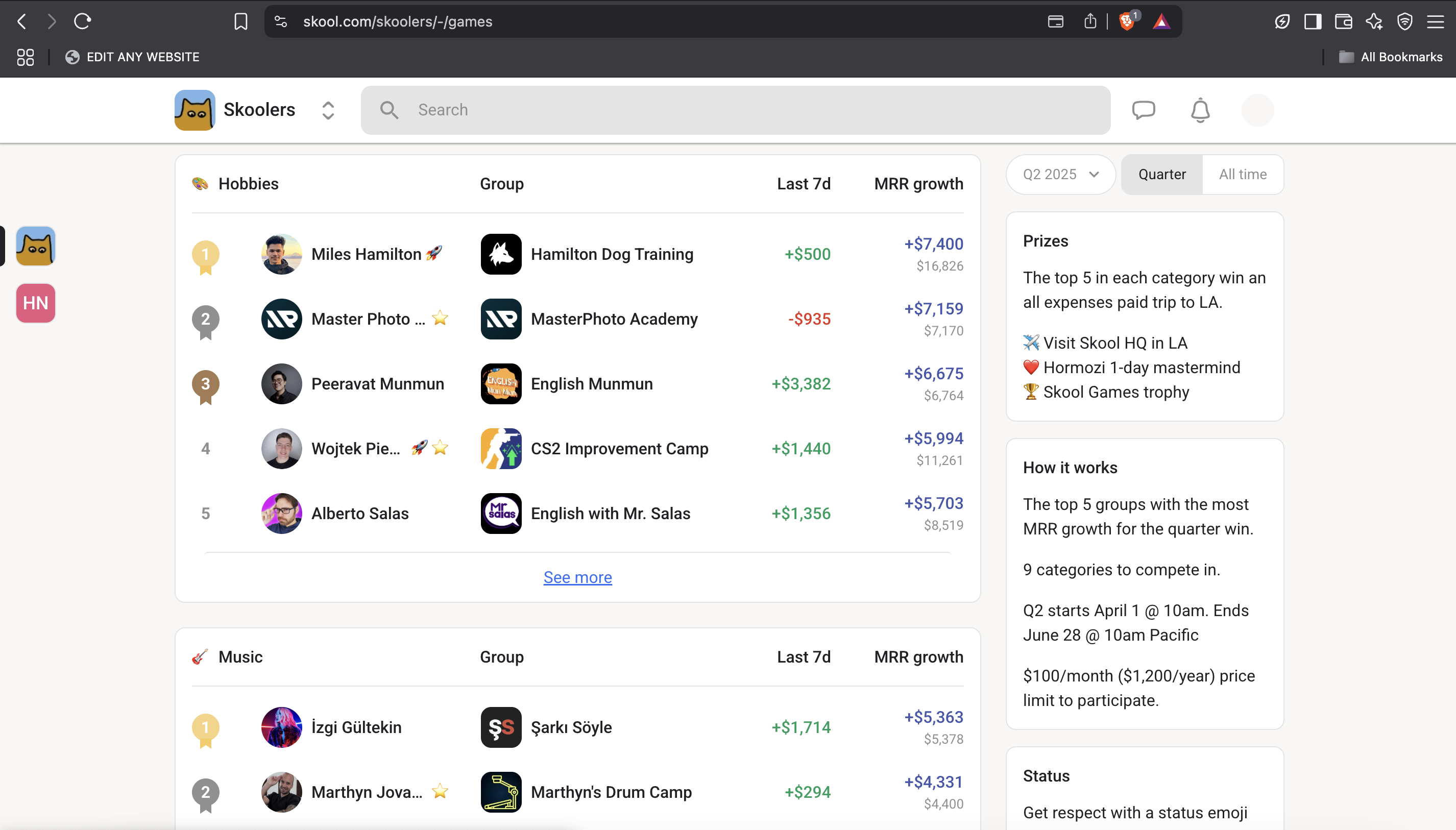This screenshot has width=1456, height=830.
Task: Click the Mr. Salas group logo
Action: tap(501, 514)
